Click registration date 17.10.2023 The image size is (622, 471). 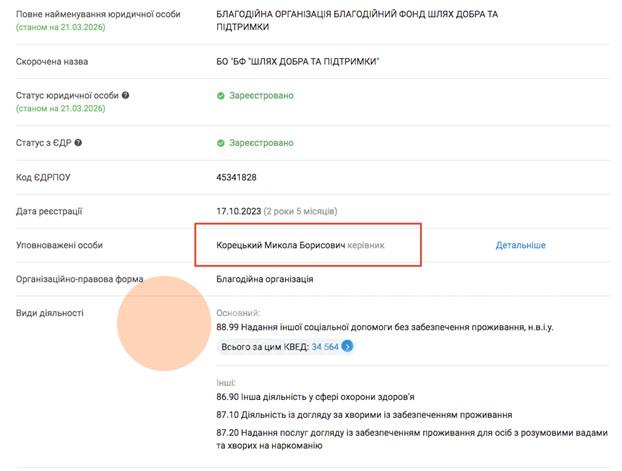coord(237,211)
